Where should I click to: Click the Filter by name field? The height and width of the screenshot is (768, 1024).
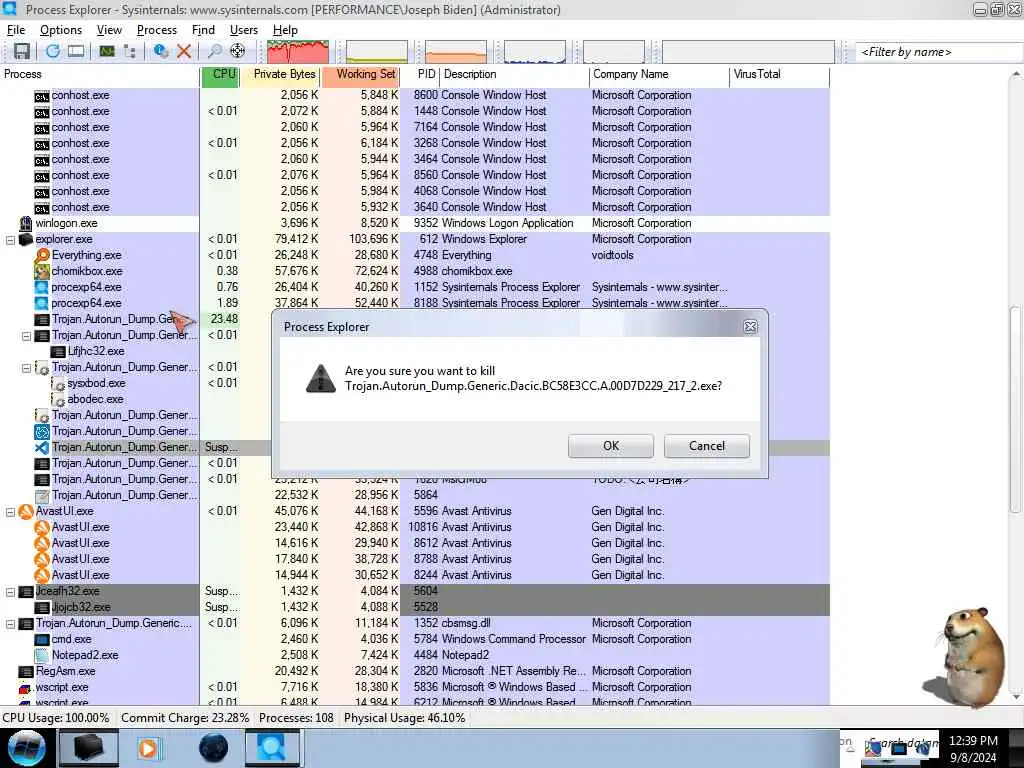[x=938, y=52]
